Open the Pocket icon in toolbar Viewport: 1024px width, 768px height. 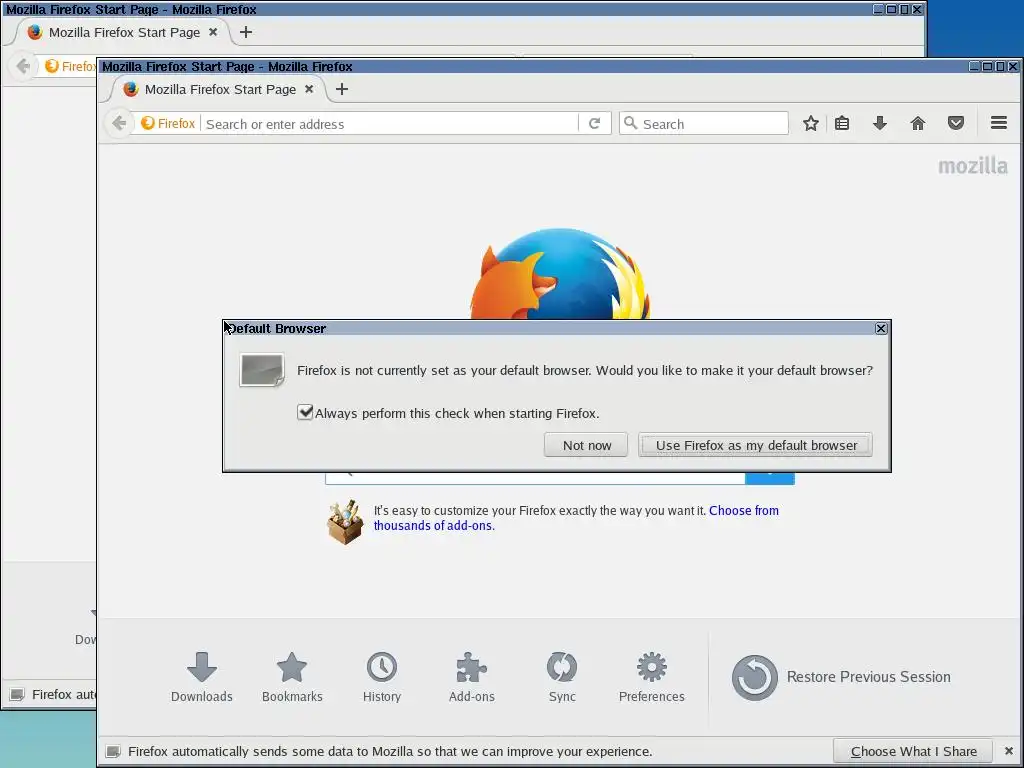pos(955,123)
